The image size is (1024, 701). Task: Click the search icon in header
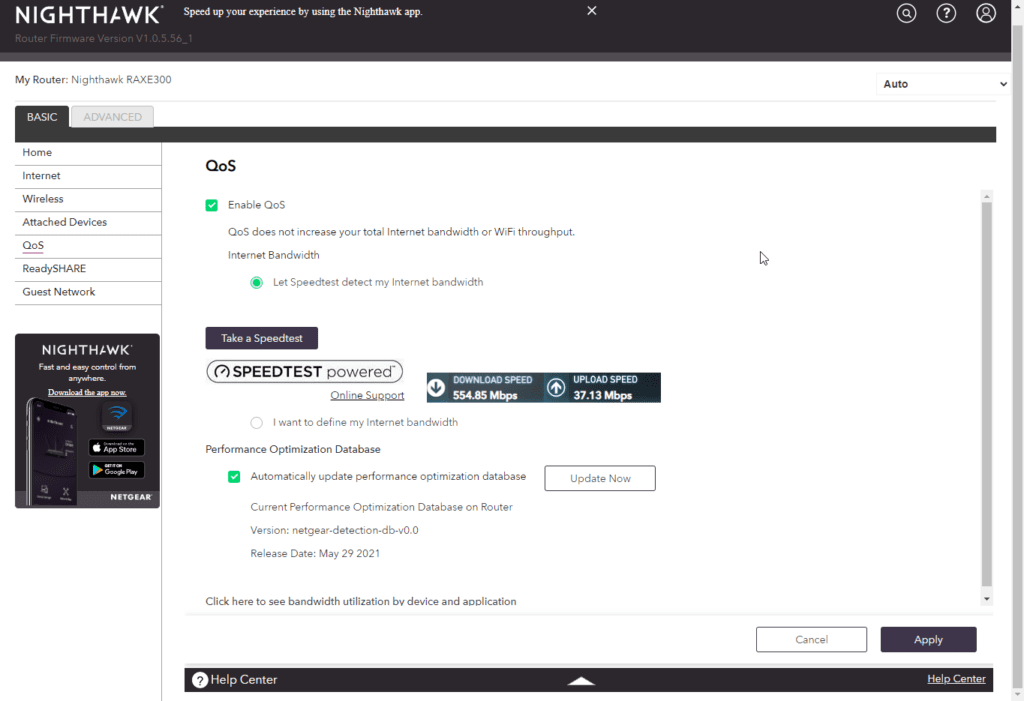click(906, 14)
